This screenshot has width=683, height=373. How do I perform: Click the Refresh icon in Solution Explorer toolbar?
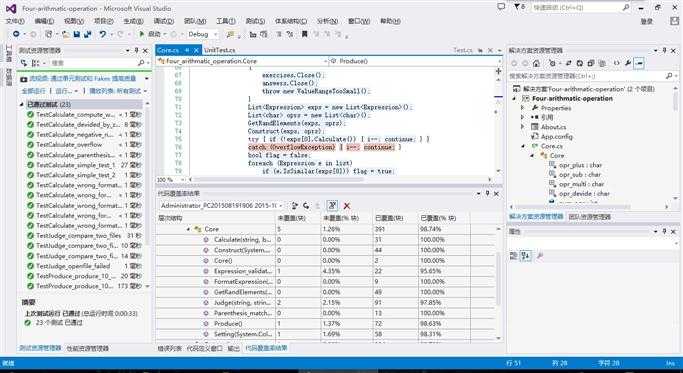click(x=580, y=64)
